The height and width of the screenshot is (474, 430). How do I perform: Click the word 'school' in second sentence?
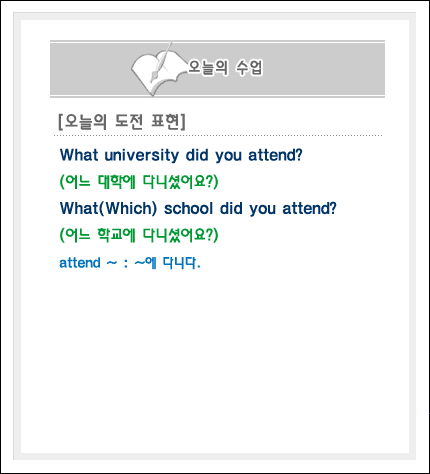tap(188, 209)
